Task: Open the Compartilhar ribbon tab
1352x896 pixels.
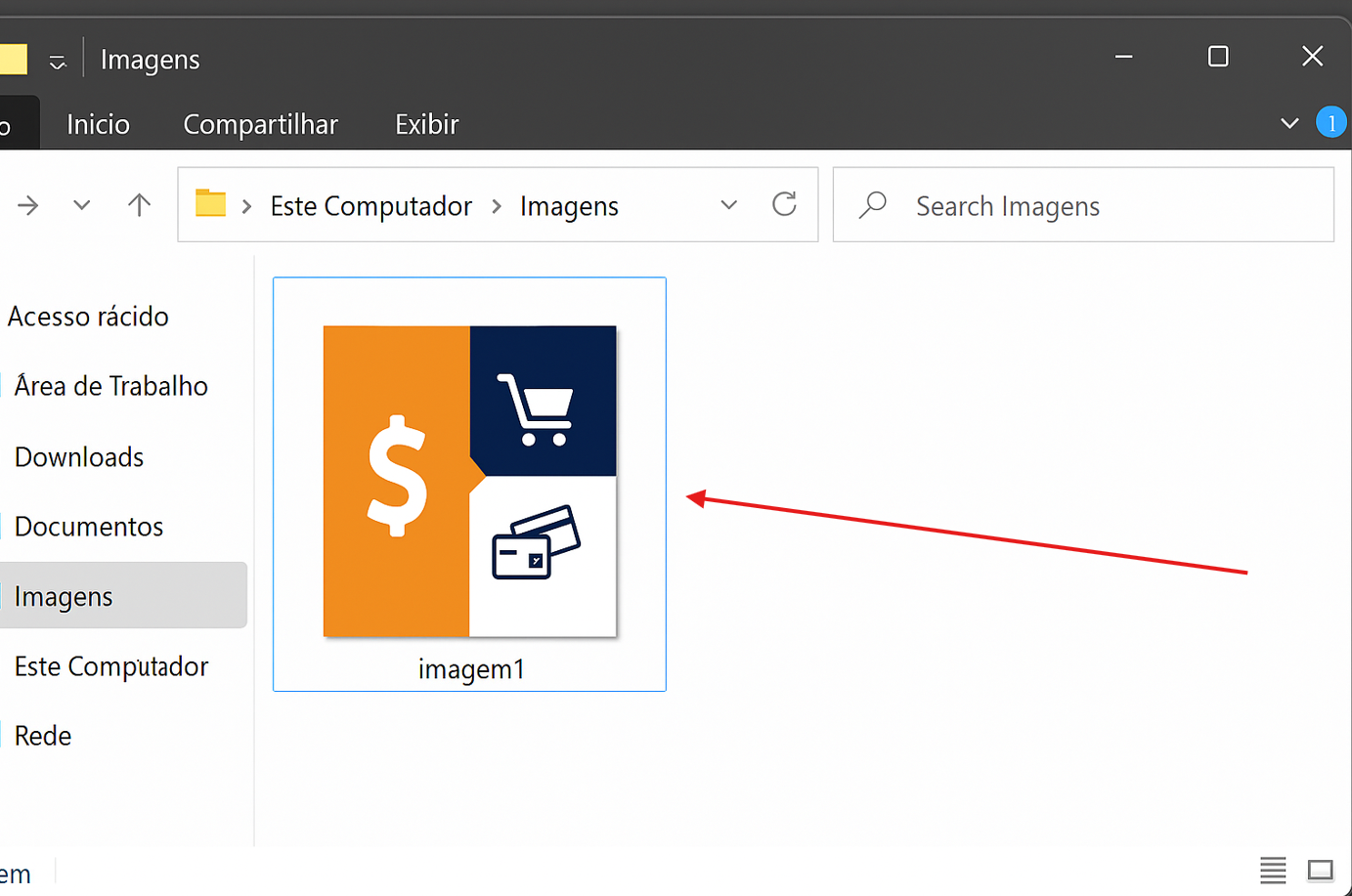Action: (260, 124)
